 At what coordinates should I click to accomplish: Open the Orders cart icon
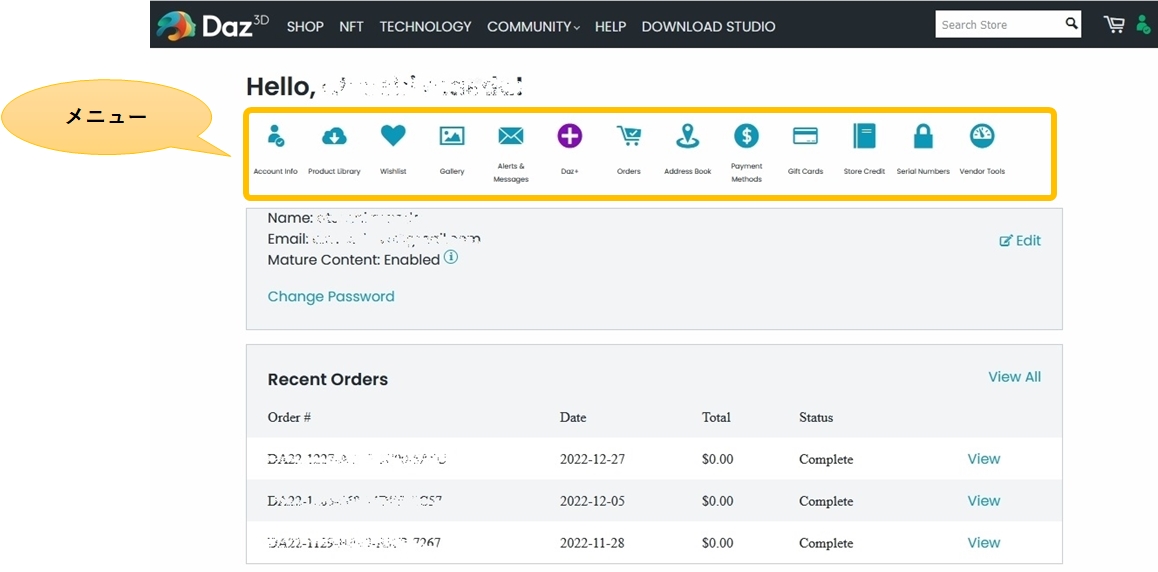[629, 136]
